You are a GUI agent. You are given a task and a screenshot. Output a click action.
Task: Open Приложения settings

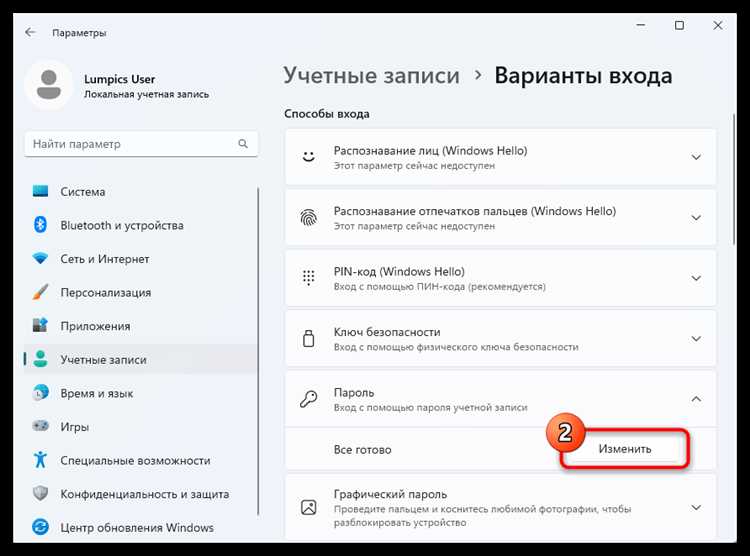(x=141, y=326)
